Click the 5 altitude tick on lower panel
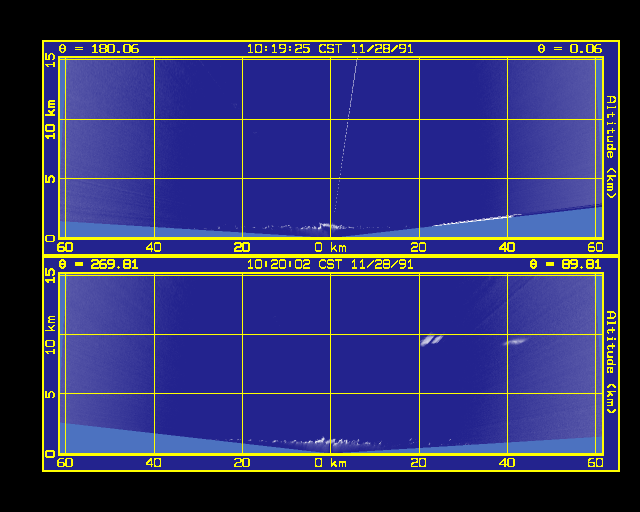The height and width of the screenshot is (512, 640). 50,394
